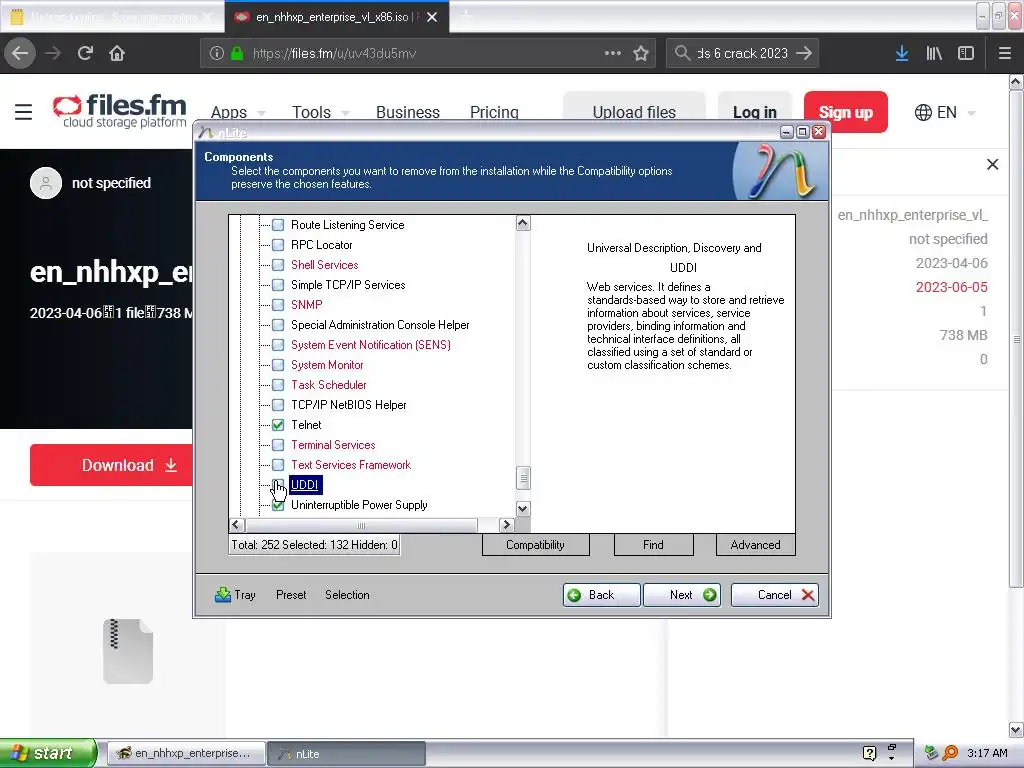
Task: Click the component list scroll up arrow
Action: click(523, 223)
